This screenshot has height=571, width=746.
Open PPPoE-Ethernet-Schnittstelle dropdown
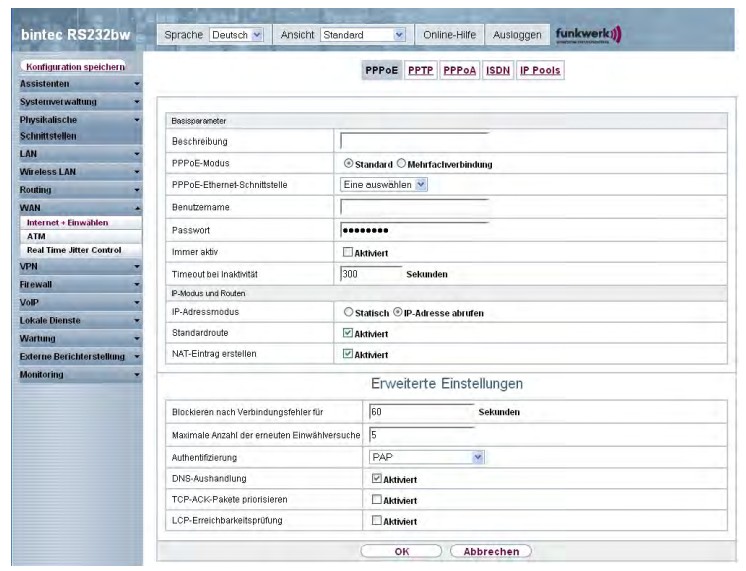coord(383,185)
